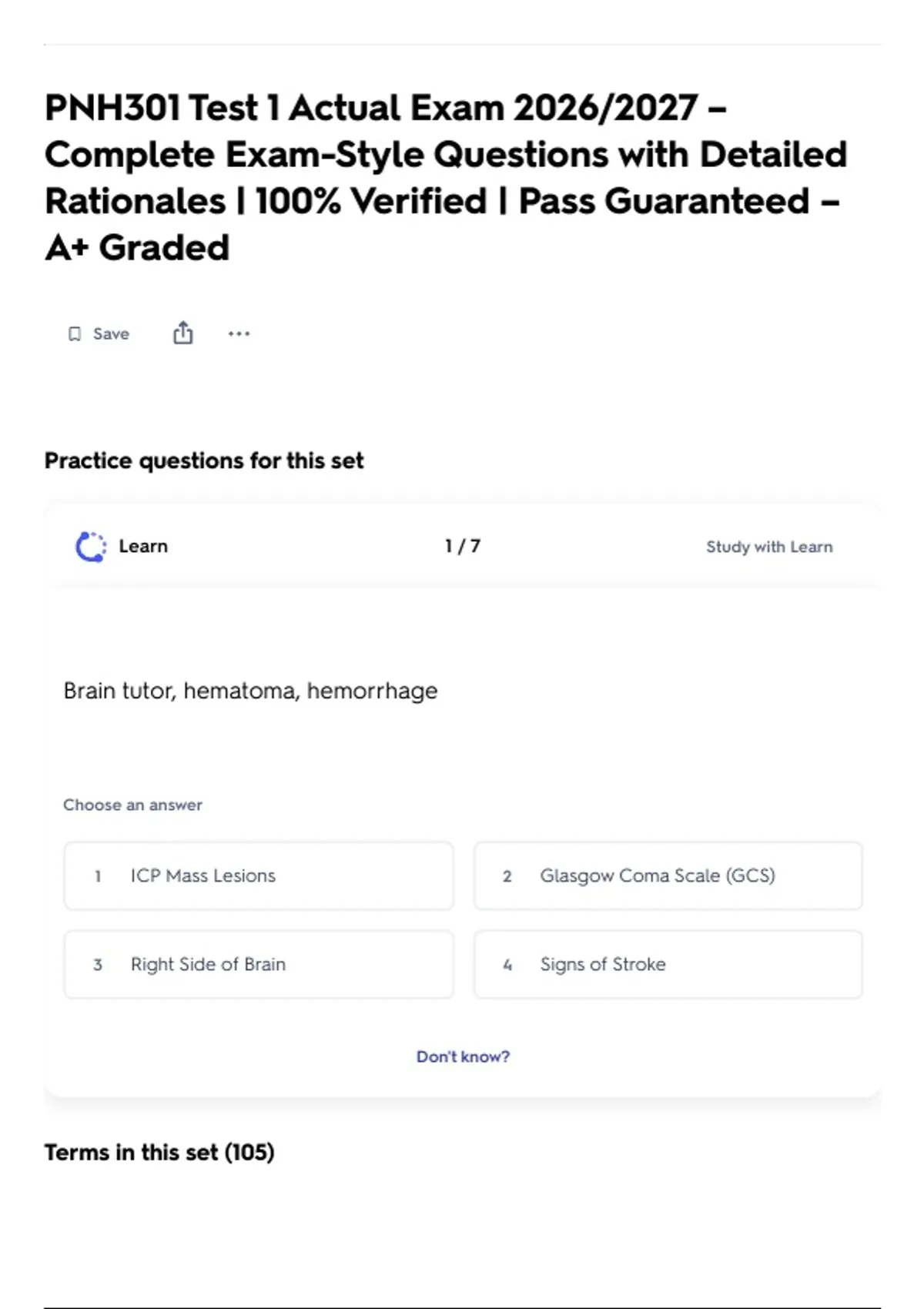Click the Choose an answer label
The height and width of the screenshot is (1309, 924).
132,805
